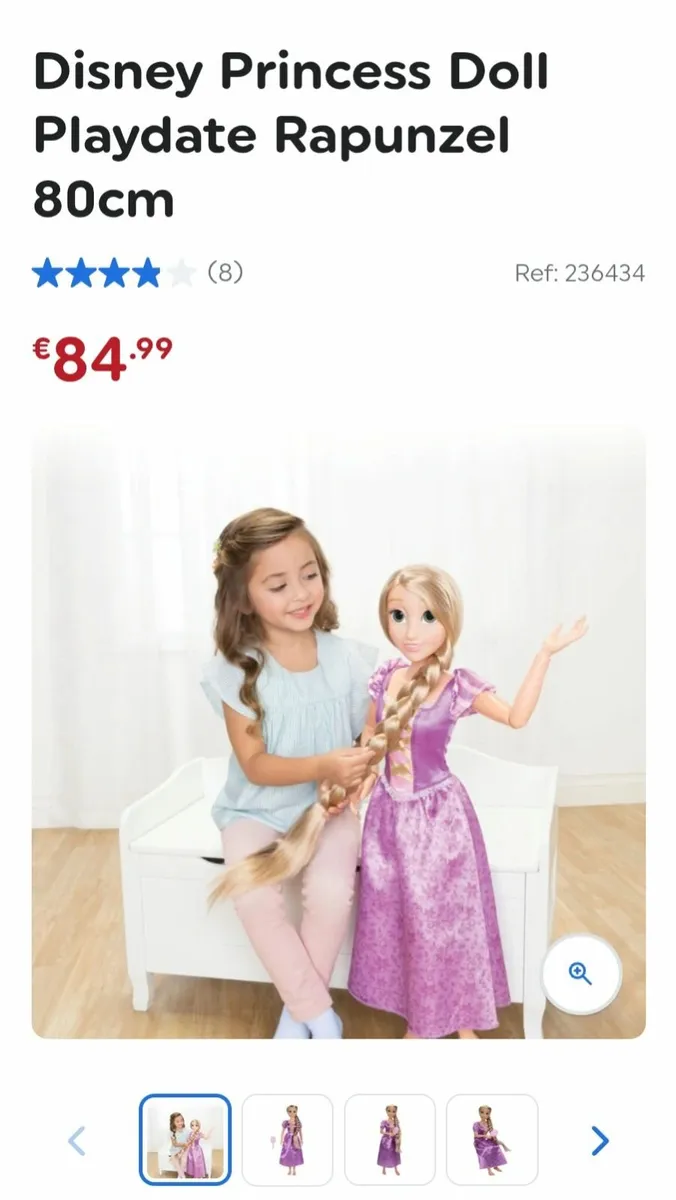Advance the gallery with the right arrow
The height and width of the screenshot is (1200, 676).
599,1140
